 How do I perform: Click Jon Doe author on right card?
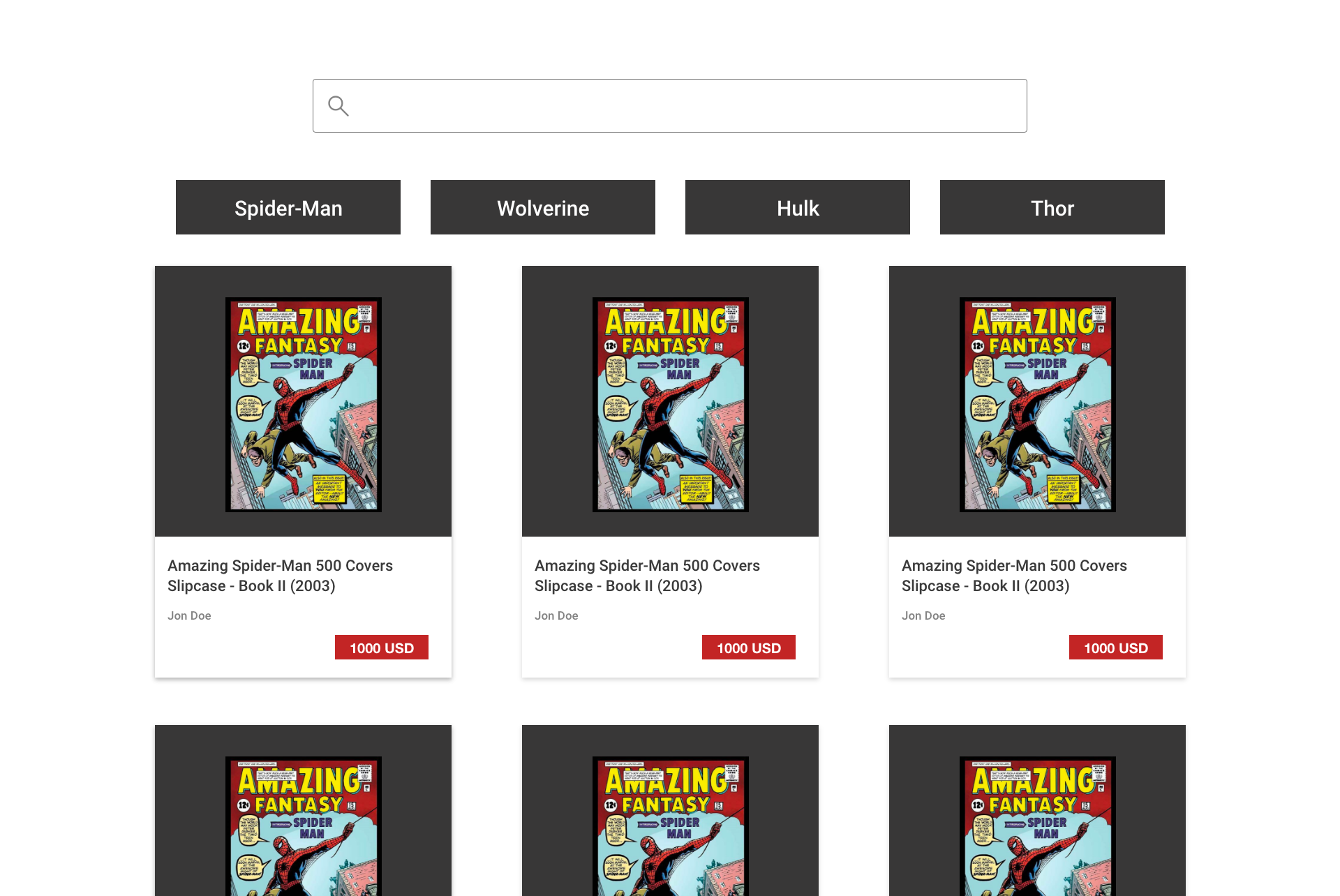pos(923,615)
